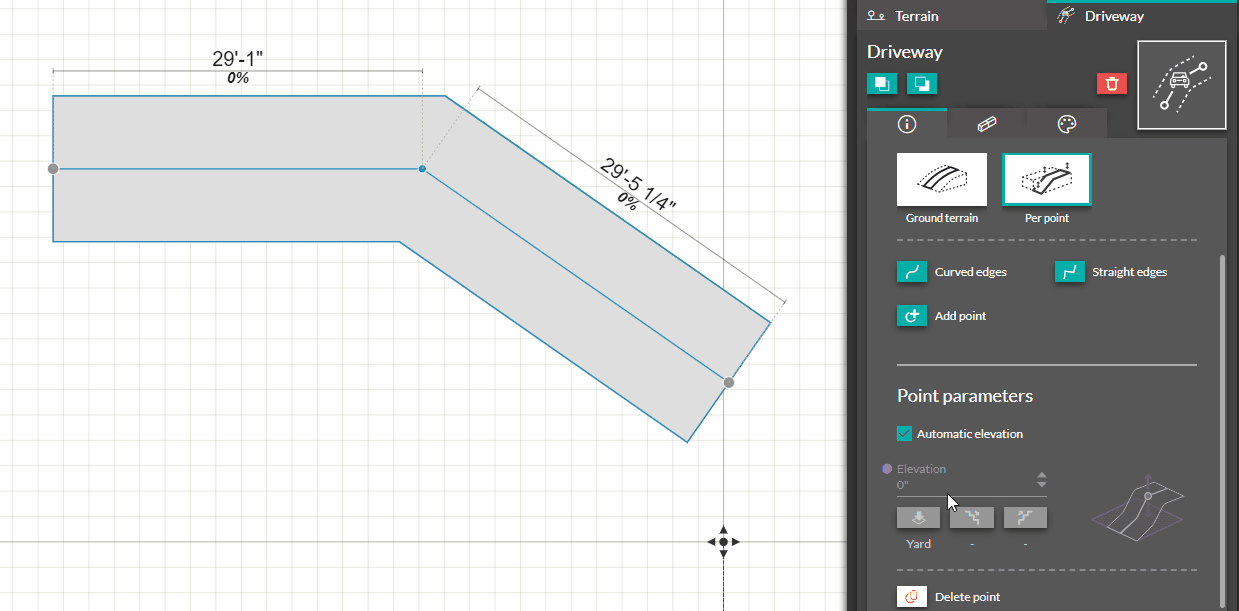Open the paint palette tab icon
Screen dimensions: 1239x611
[1066, 123]
